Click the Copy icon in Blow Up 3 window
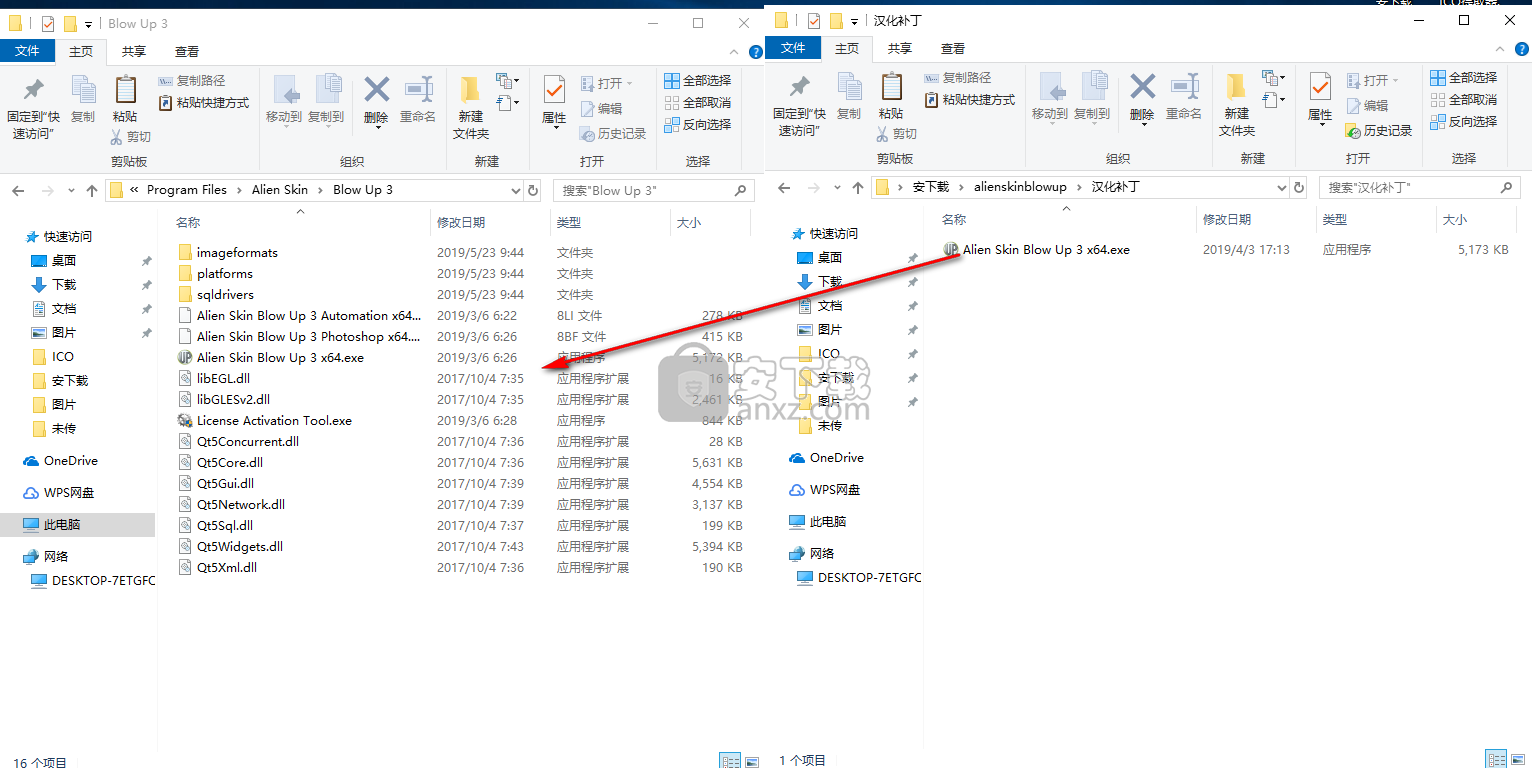This screenshot has width=1532, height=768. [x=83, y=100]
